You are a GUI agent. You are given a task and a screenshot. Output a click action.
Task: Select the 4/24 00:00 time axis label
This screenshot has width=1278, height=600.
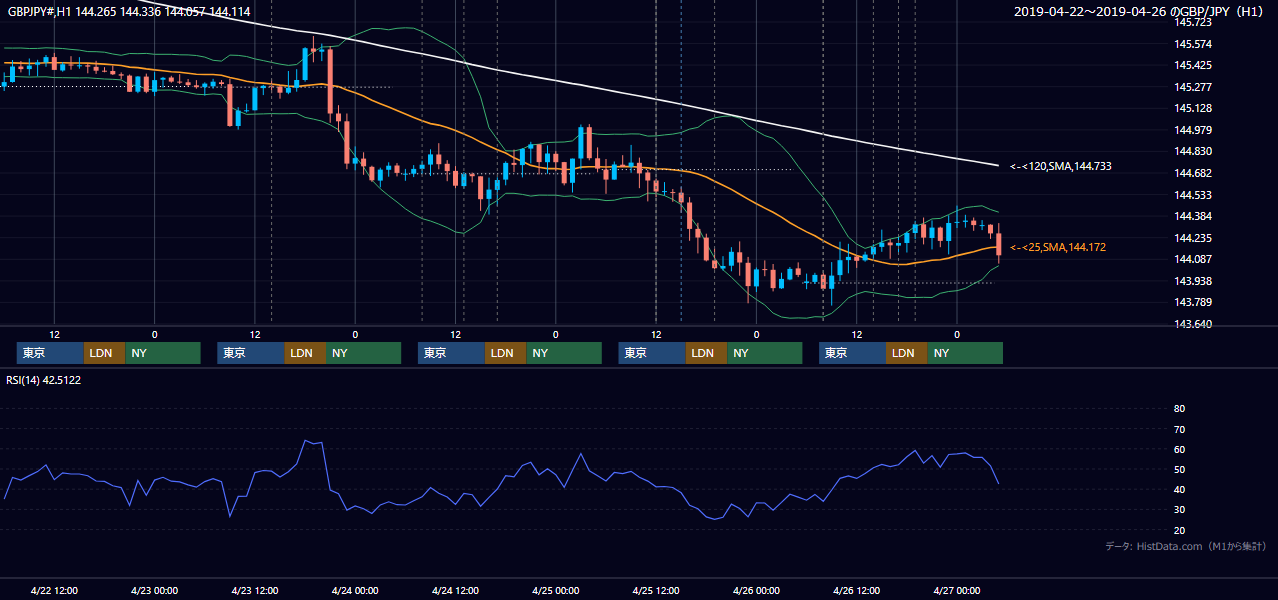tap(355, 590)
